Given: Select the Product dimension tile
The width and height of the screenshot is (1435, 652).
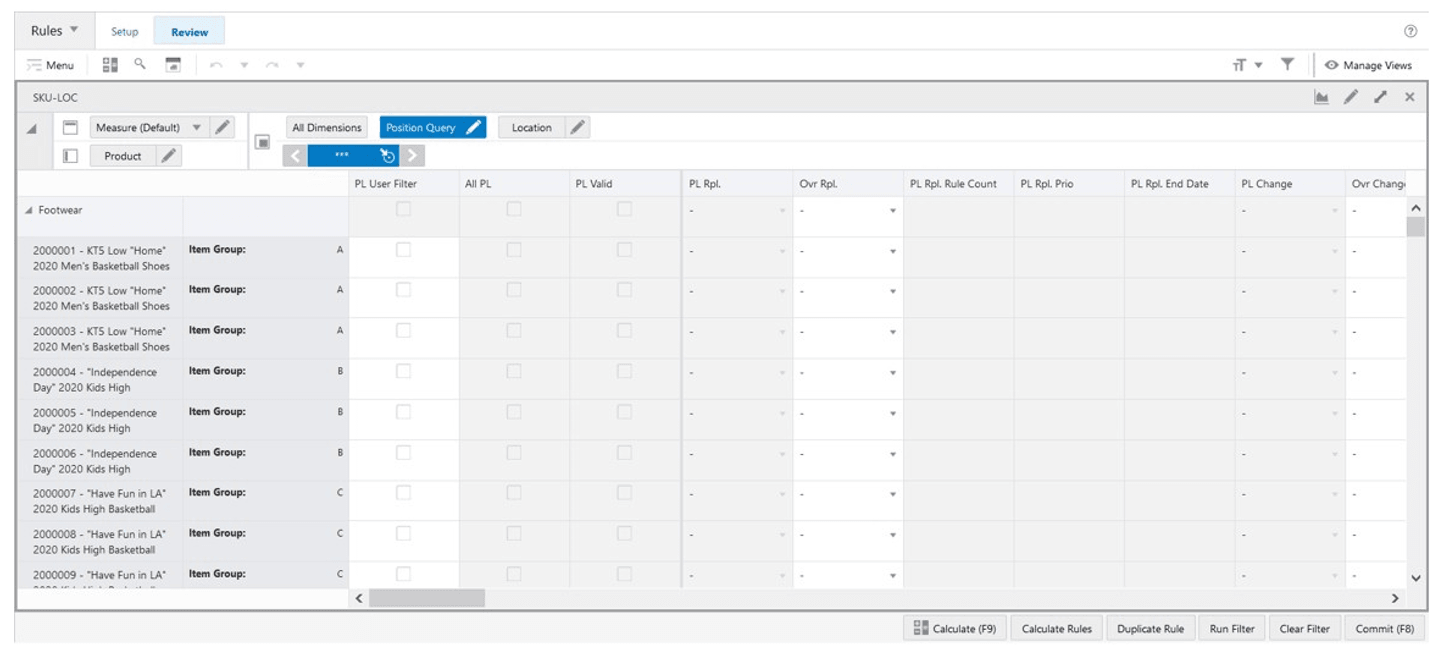Looking at the screenshot, I should (x=123, y=156).
